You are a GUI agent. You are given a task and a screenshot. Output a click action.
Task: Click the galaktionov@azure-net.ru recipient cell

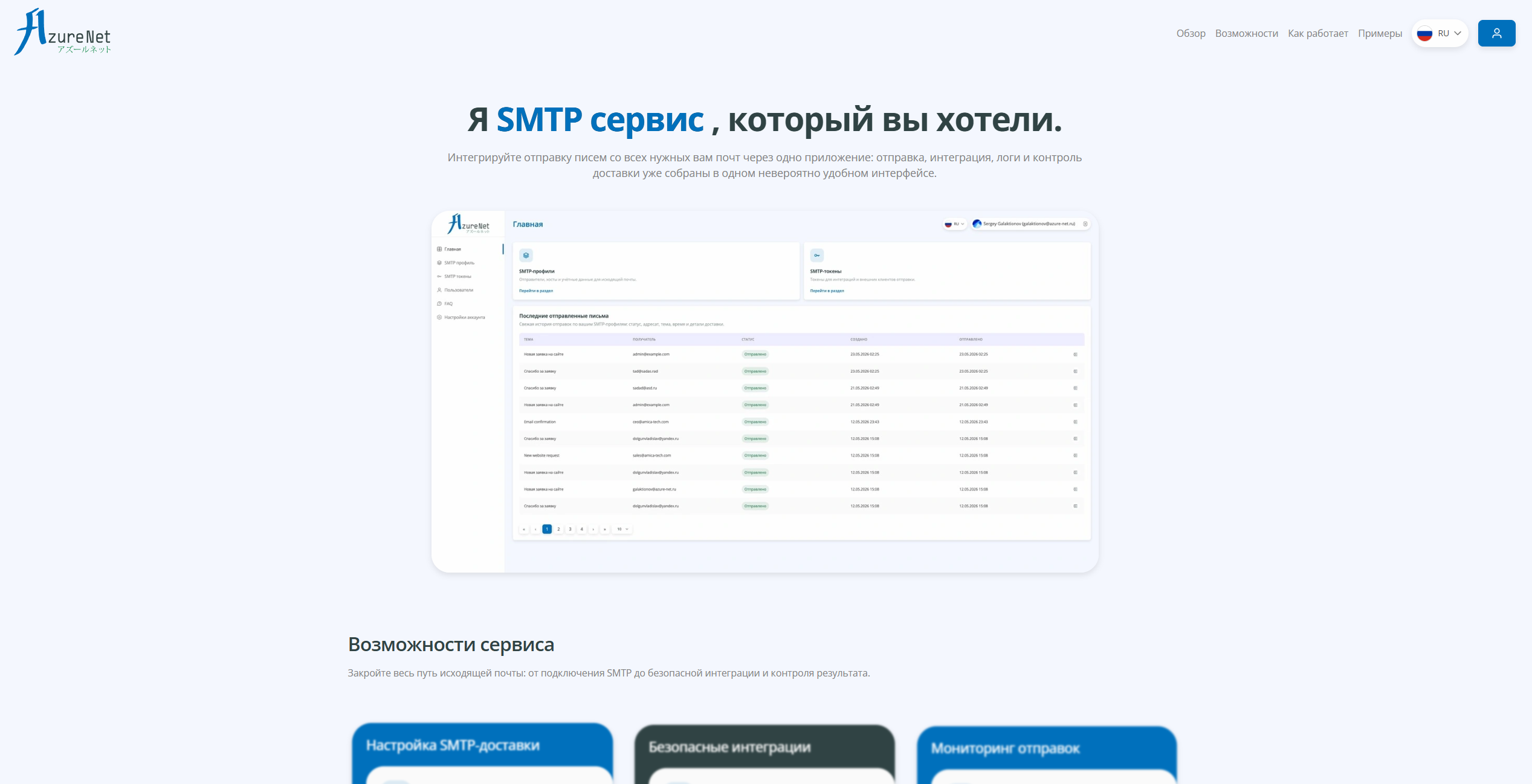(654, 490)
